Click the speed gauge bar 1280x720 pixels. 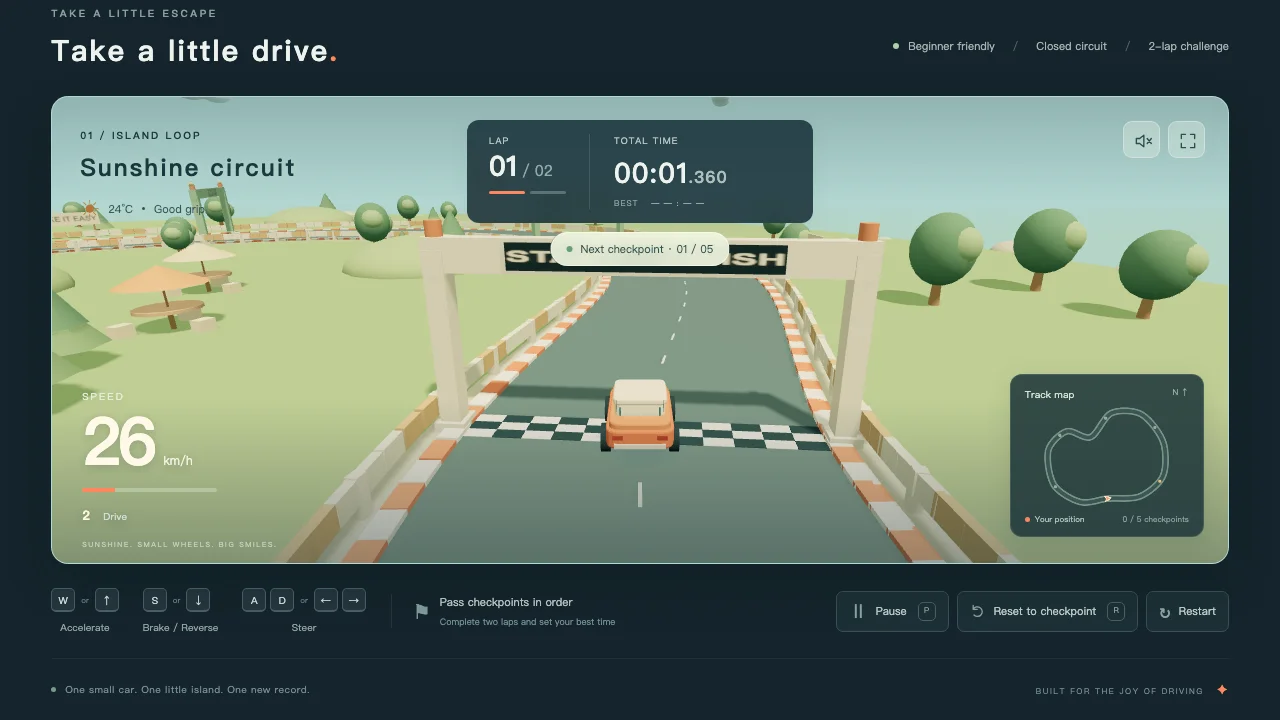(149, 490)
